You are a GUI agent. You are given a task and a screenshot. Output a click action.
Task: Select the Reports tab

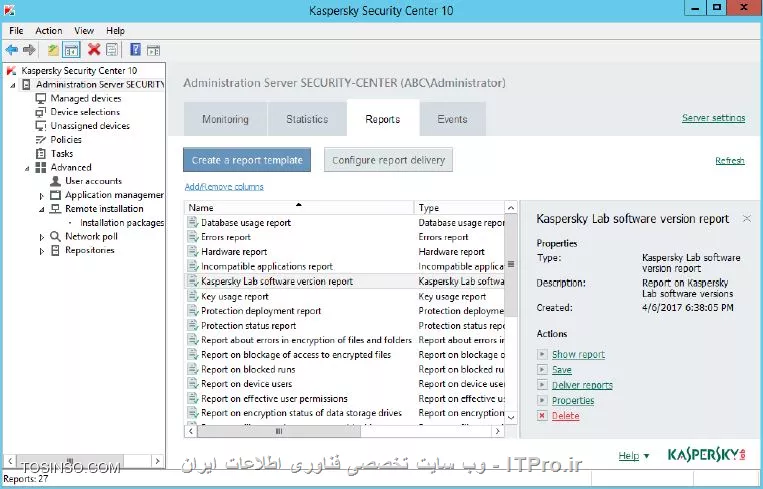[383, 119]
